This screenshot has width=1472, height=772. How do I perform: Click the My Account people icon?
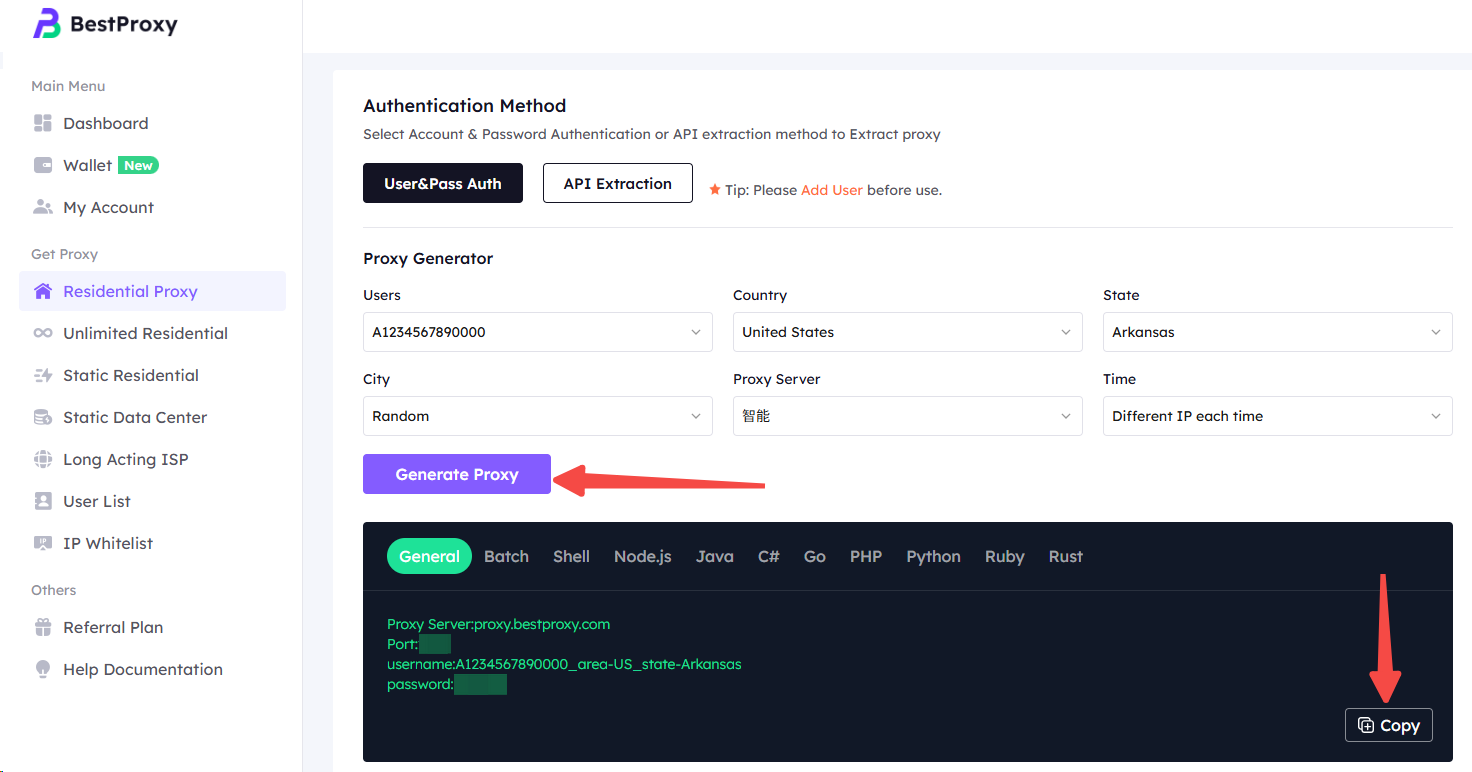tap(43, 207)
